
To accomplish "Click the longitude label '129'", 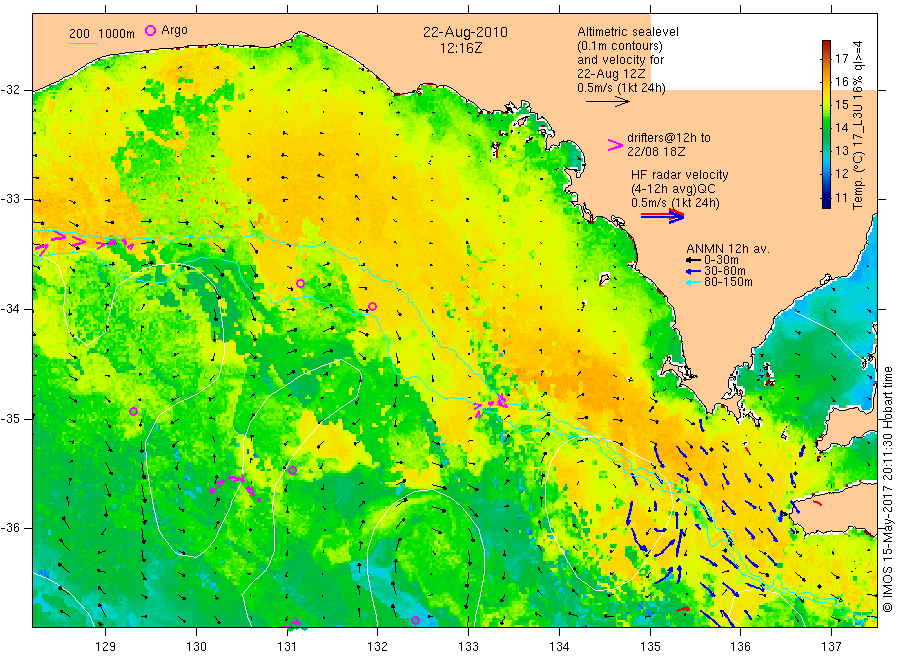I will [106, 647].
